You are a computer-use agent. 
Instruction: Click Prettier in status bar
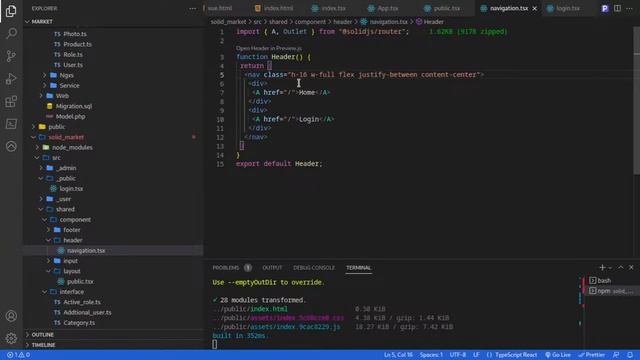click(x=592, y=355)
